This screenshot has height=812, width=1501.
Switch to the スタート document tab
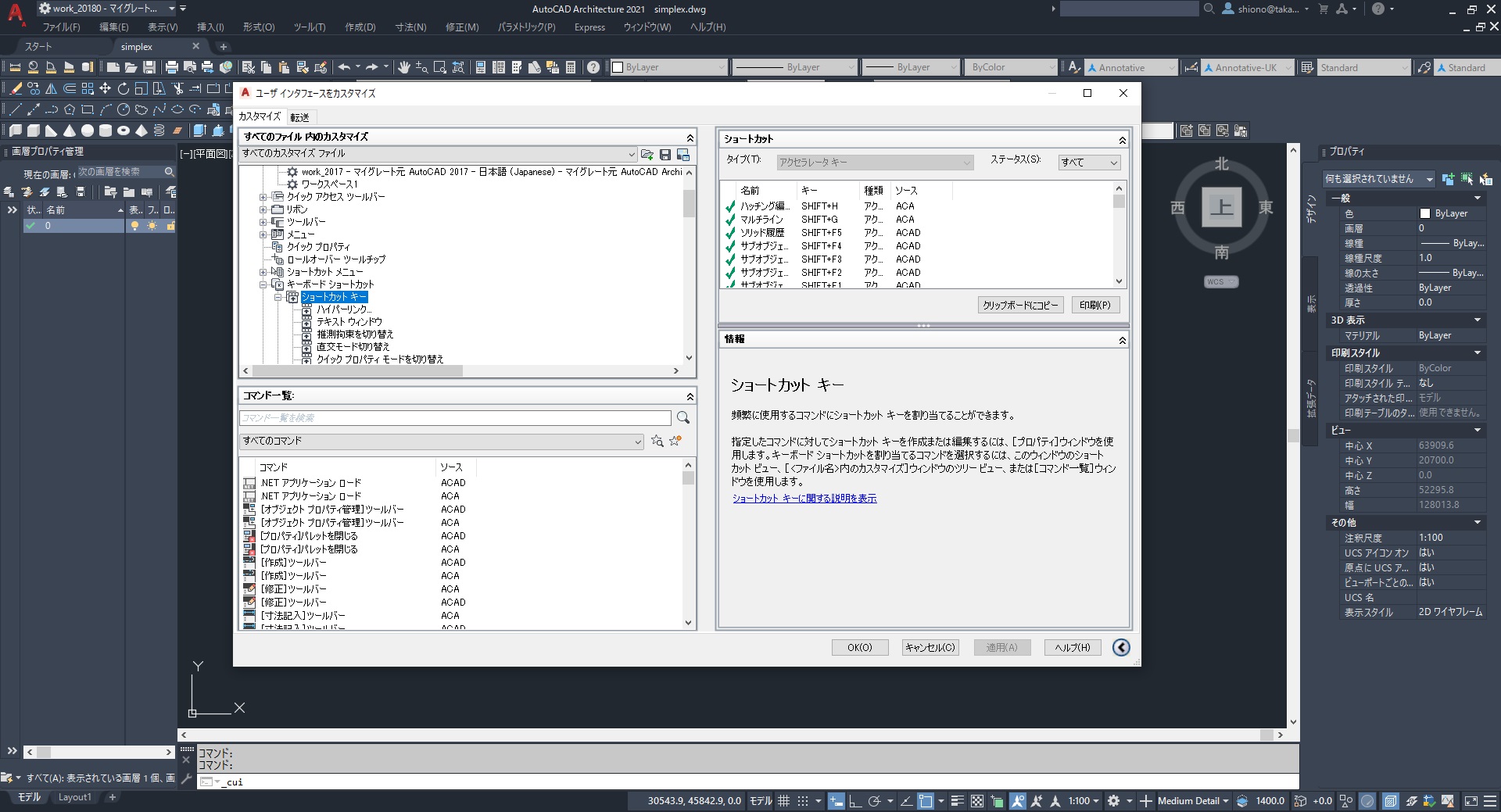(38, 47)
